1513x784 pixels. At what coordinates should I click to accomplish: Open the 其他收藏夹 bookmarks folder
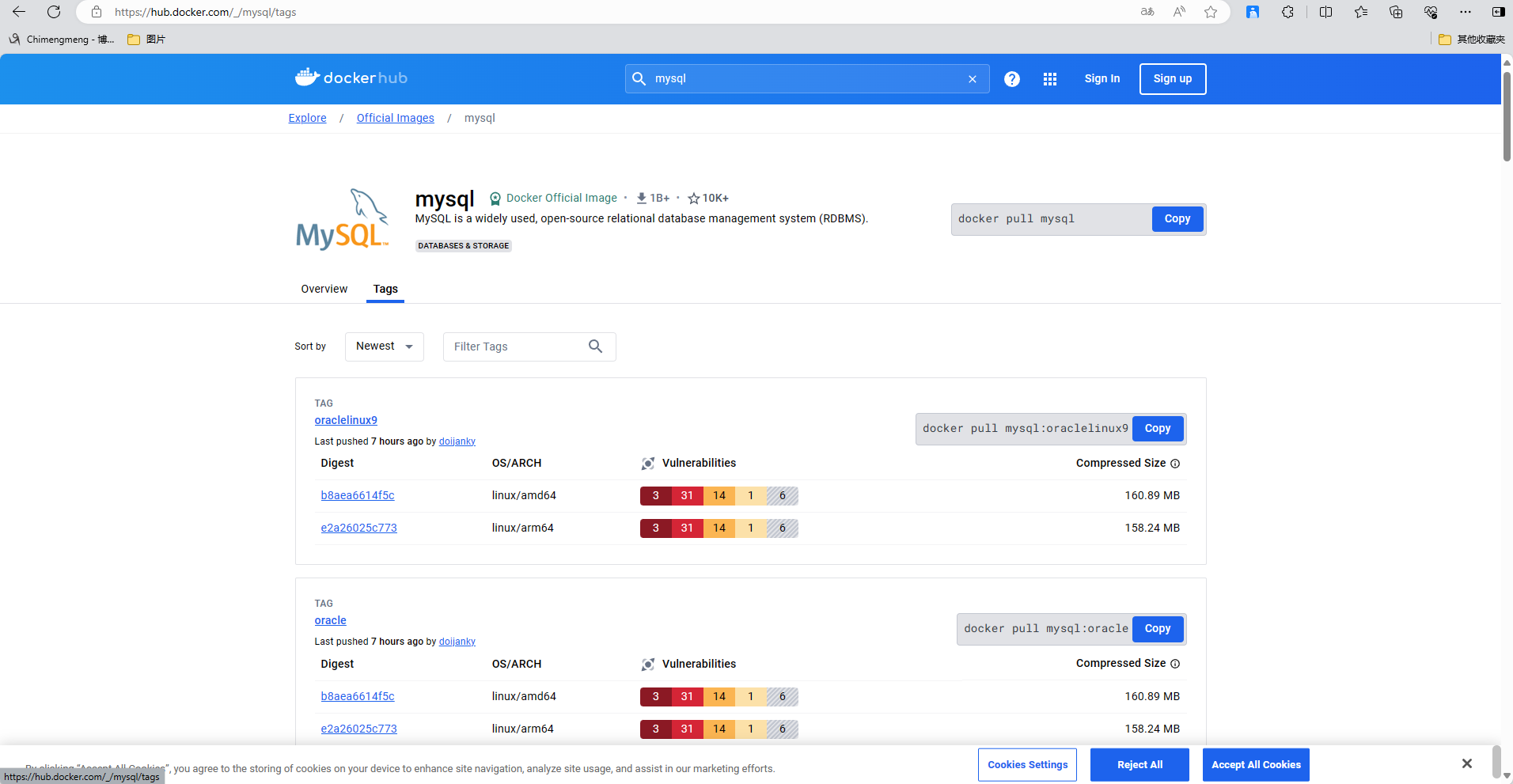[x=1472, y=39]
